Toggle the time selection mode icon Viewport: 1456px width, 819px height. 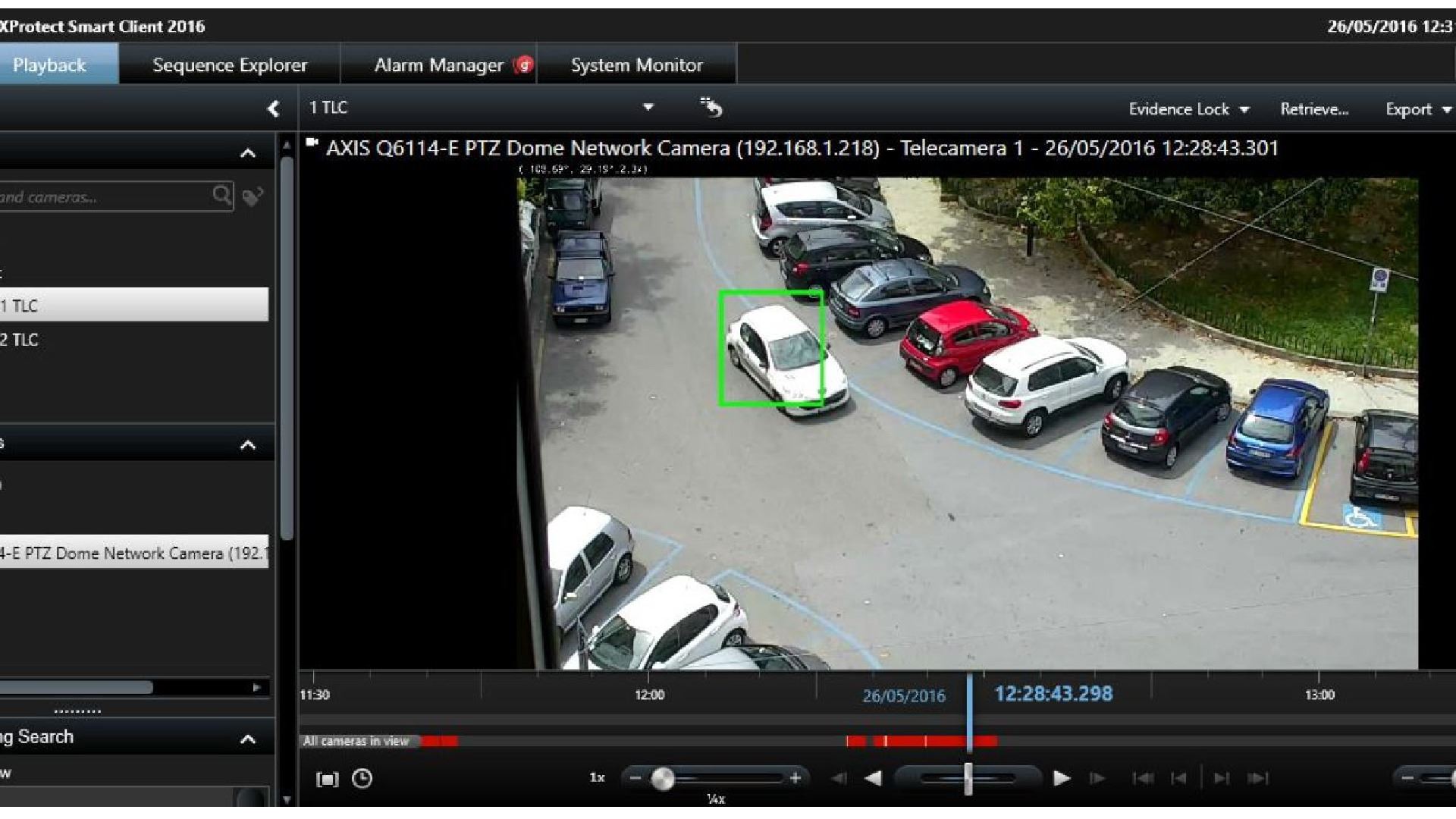pos(327,779)
